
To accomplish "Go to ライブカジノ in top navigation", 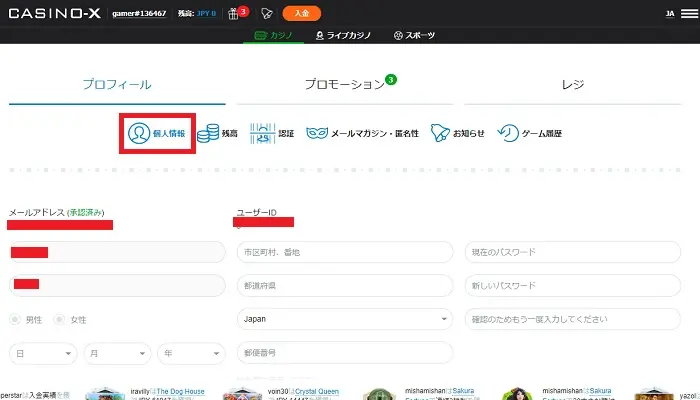I will [x=344, y=35].
